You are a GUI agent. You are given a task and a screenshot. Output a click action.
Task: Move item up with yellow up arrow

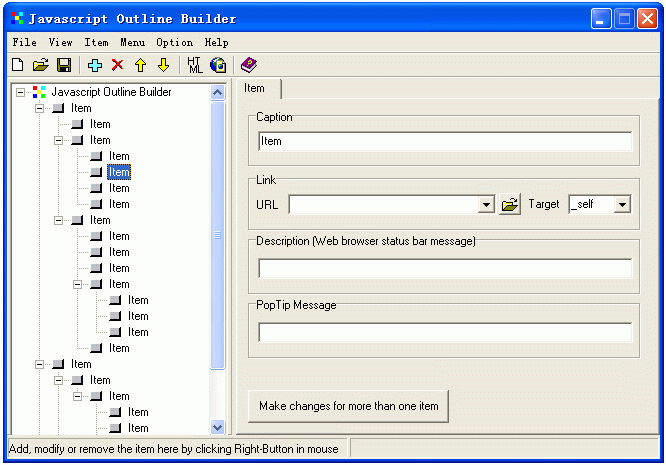pyautogui.click(x=141, y=65)
